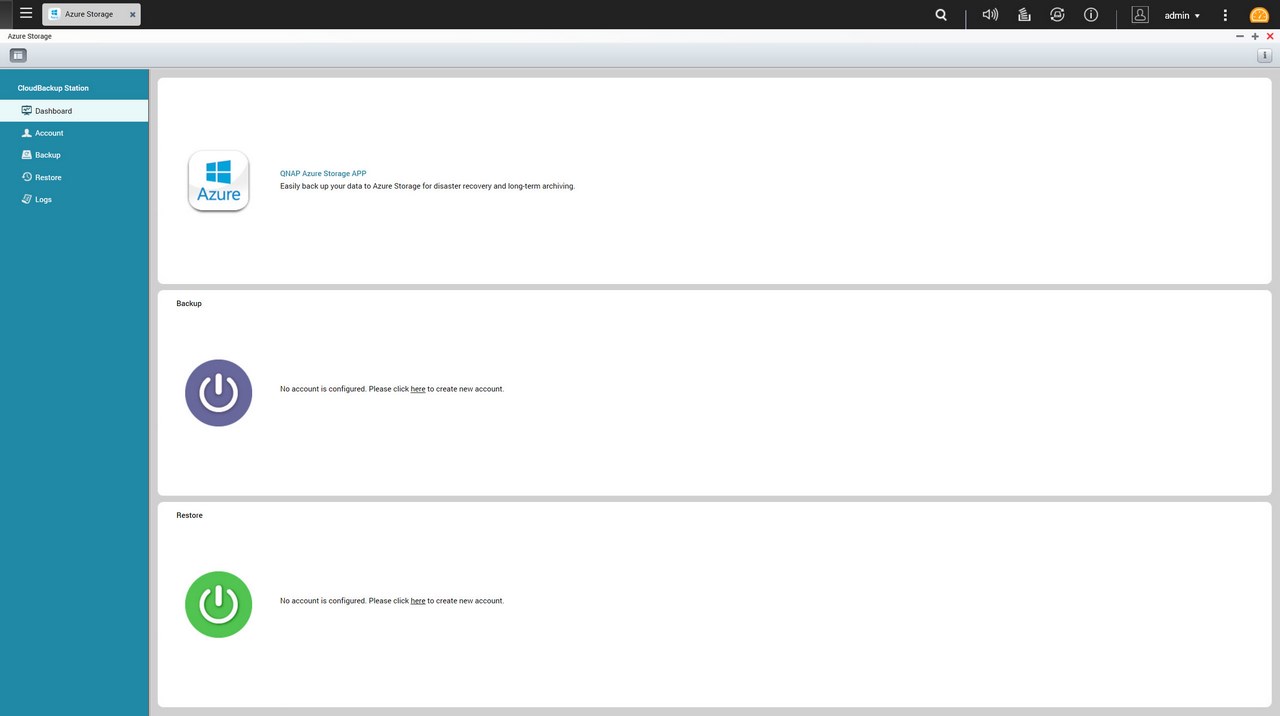Screen dimensions: 1280x716
Task: Click the Backup panel heading text
Action: pos(189,303)
